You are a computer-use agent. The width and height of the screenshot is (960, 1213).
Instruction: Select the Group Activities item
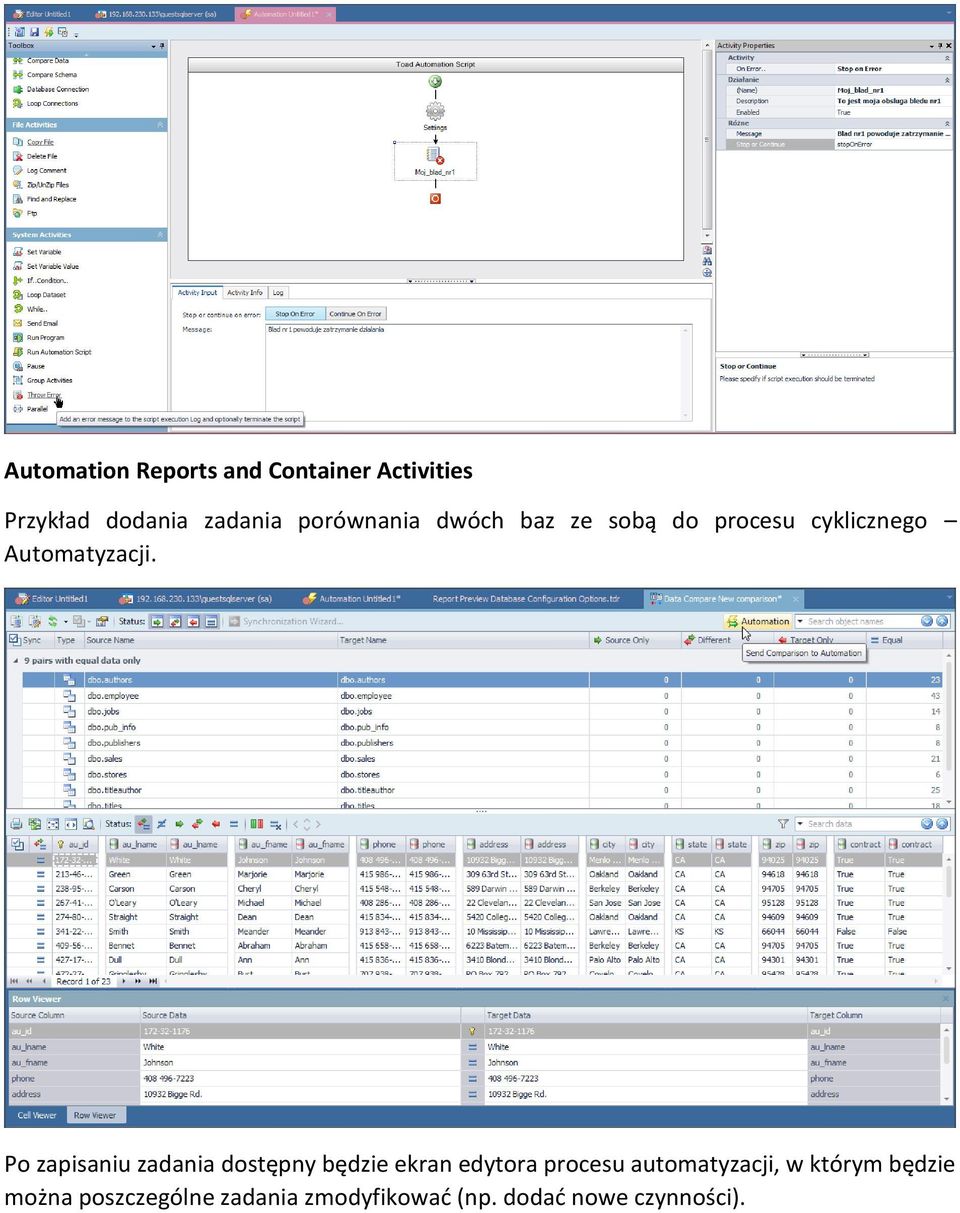pyautogui.click(x=42, y=380)
